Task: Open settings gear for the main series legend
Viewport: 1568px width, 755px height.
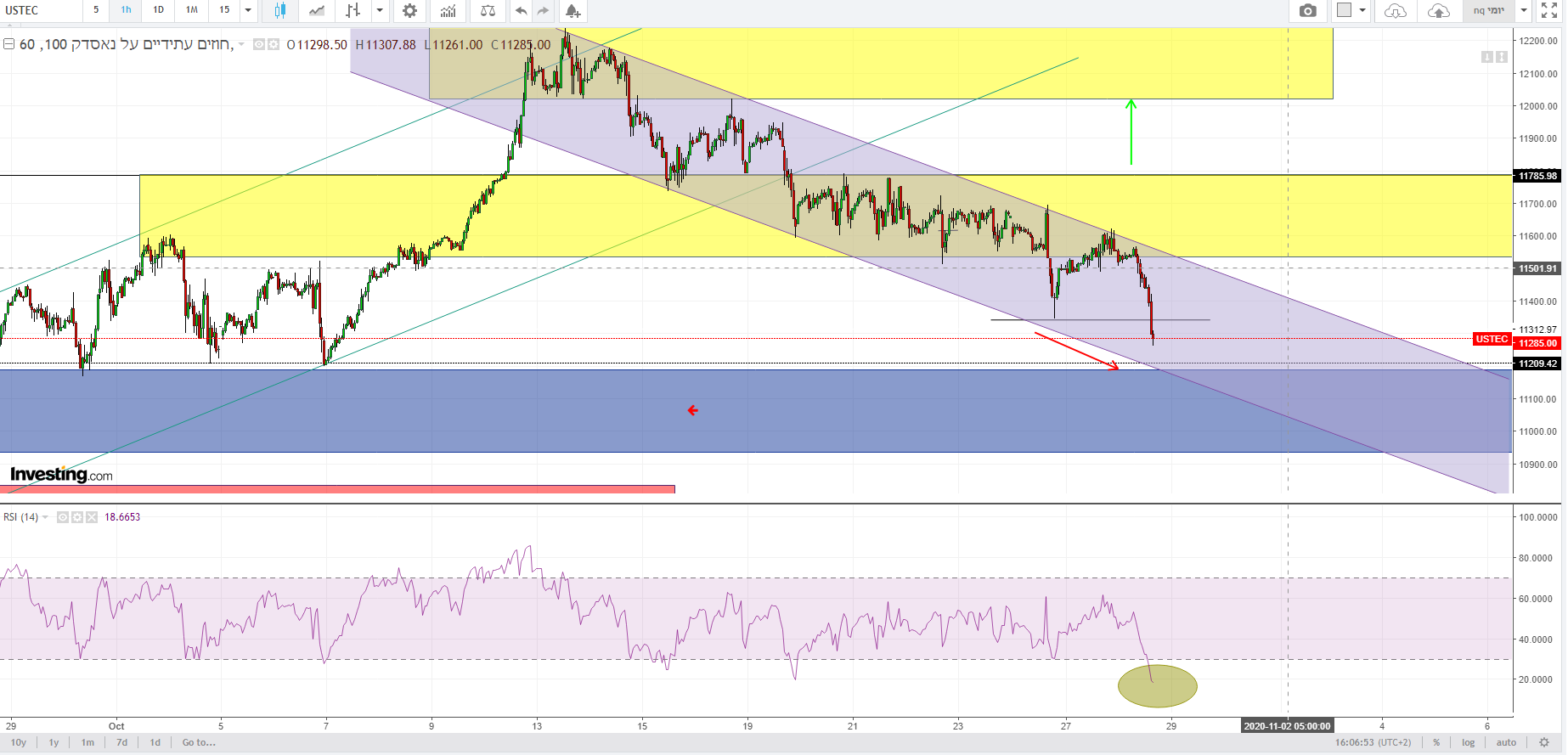Action: coord(274,44)
